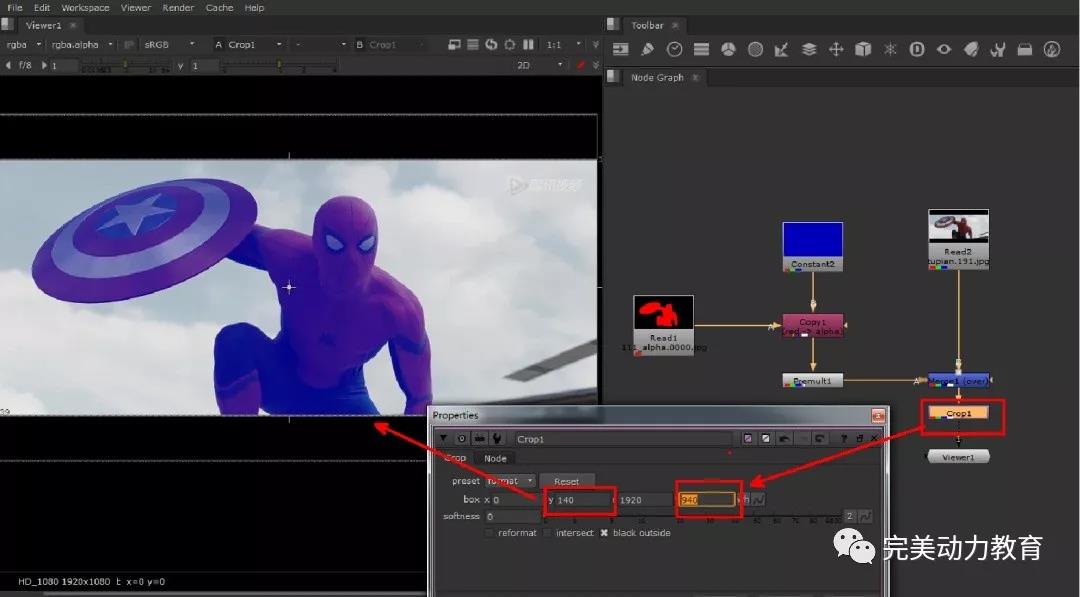Screen dimensions: 1080x597
Task: Open the 1:1 zoom dropdown
Action: point(564,44)
